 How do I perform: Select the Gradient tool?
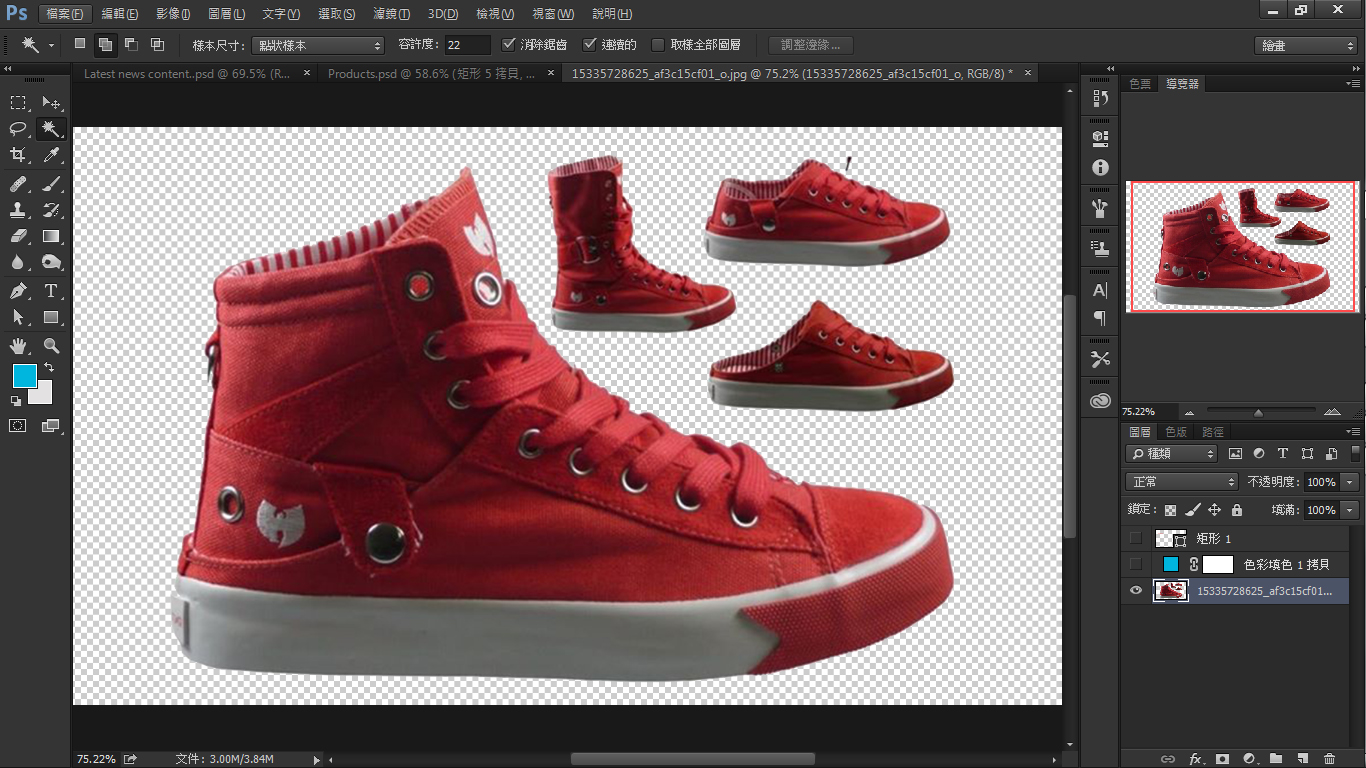[x=51, y=236]
